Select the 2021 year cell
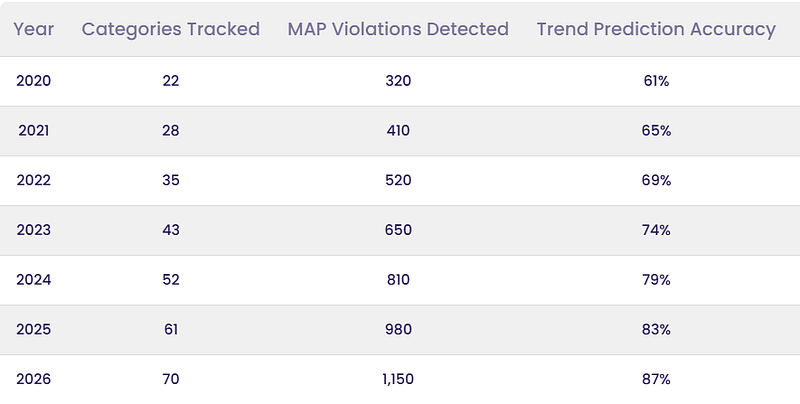The height and width of the screenshot is (404, 800). 34,131
